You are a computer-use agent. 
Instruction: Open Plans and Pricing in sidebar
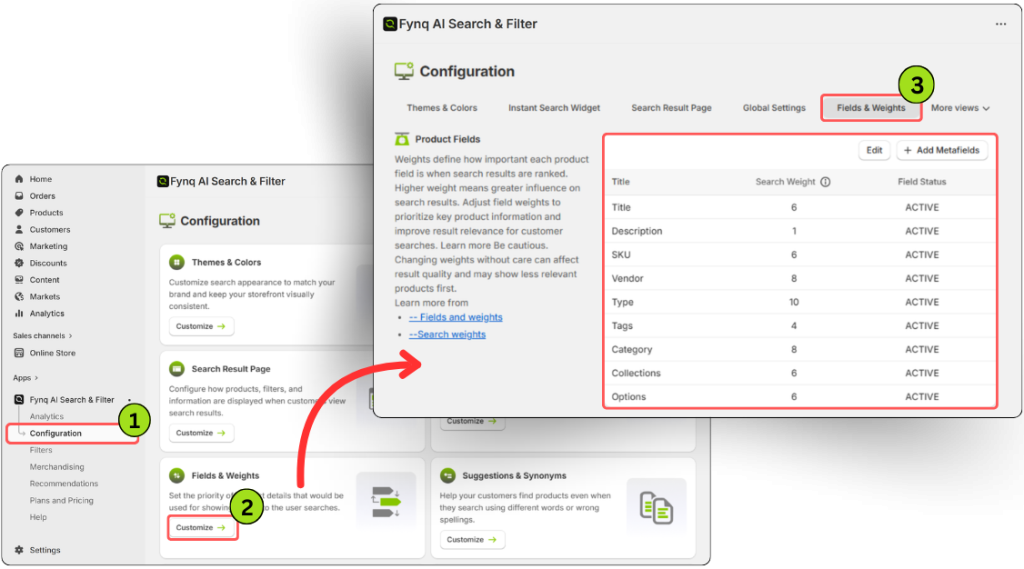[61, 500]
